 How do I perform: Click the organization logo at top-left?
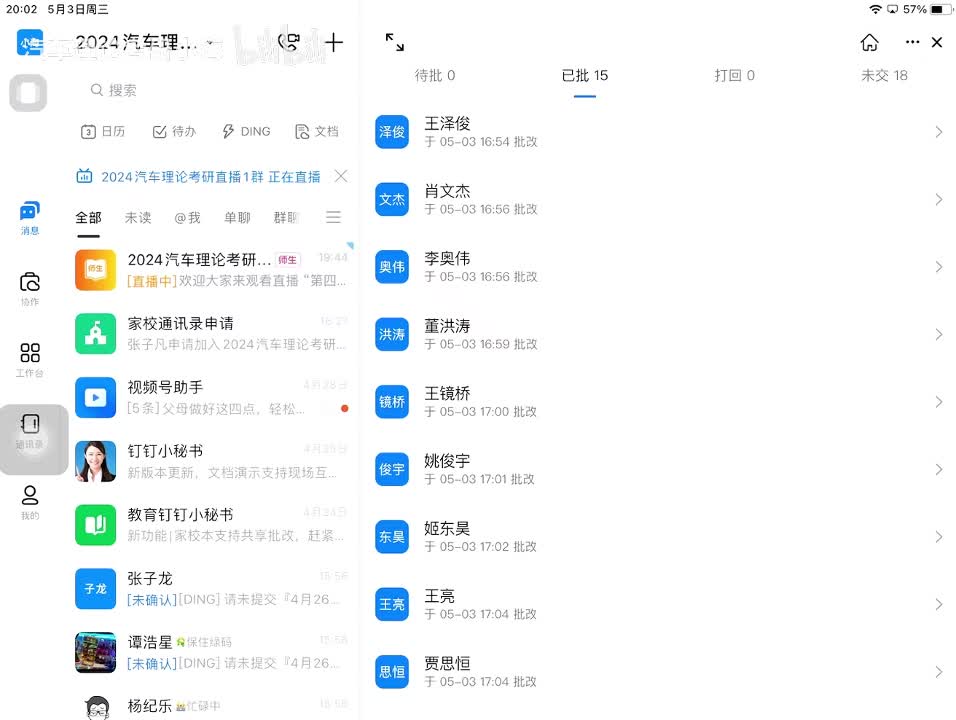click(30, 42)
